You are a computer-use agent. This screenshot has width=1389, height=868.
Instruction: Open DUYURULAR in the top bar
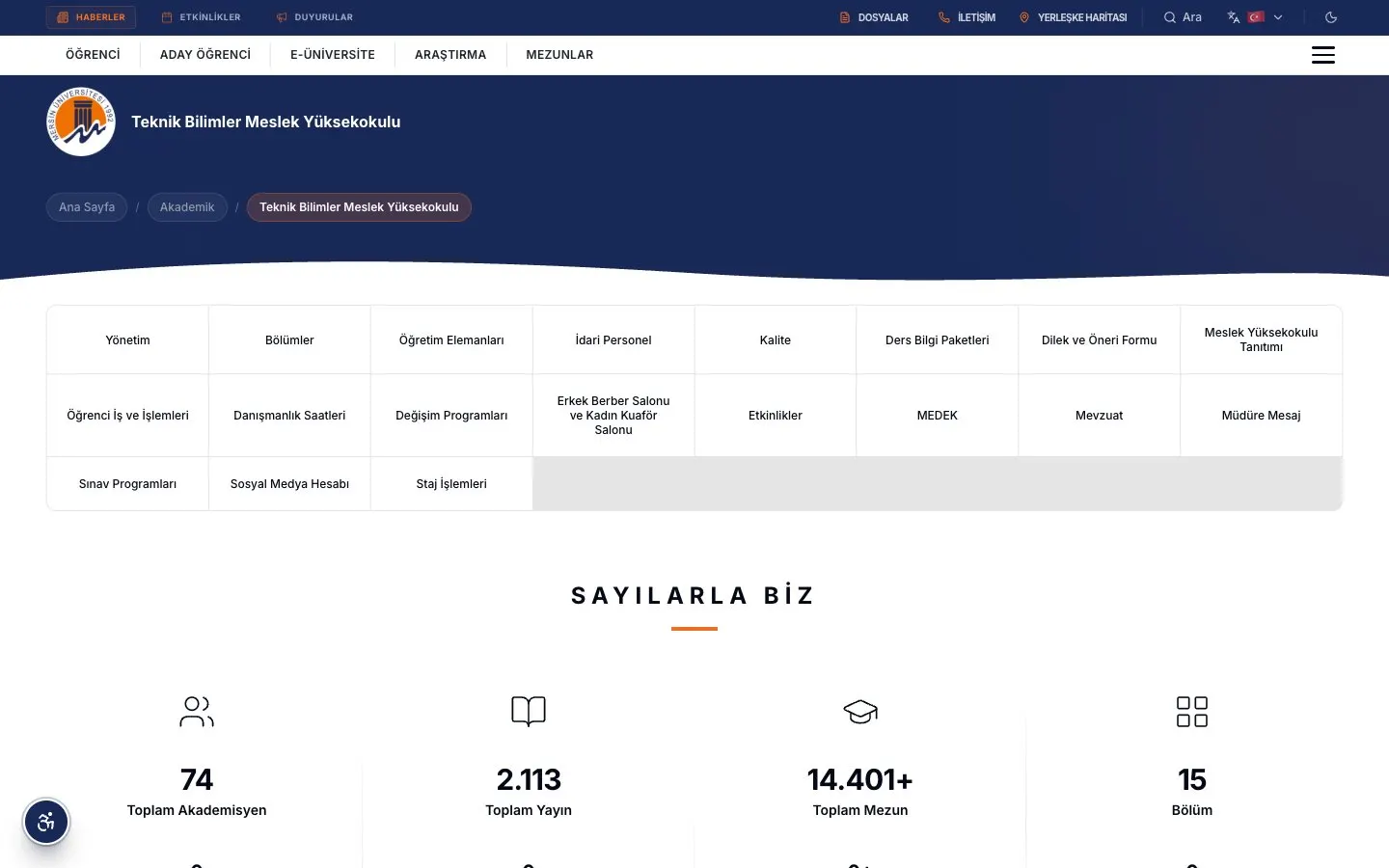pyautogui.click(x=314, y=17)
